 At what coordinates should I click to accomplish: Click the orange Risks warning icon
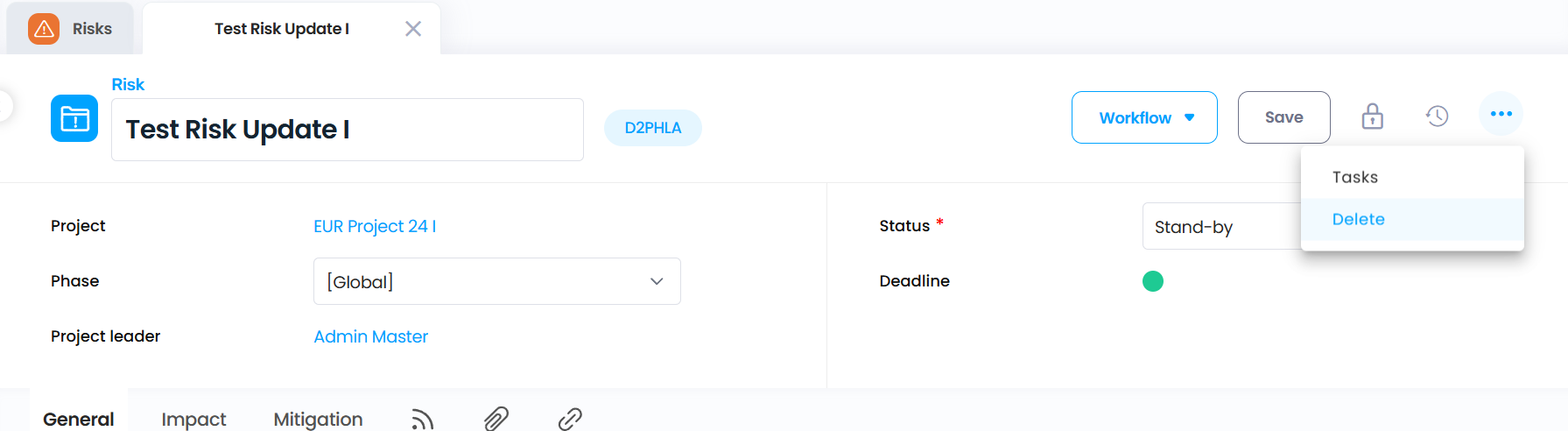(44, 29)
